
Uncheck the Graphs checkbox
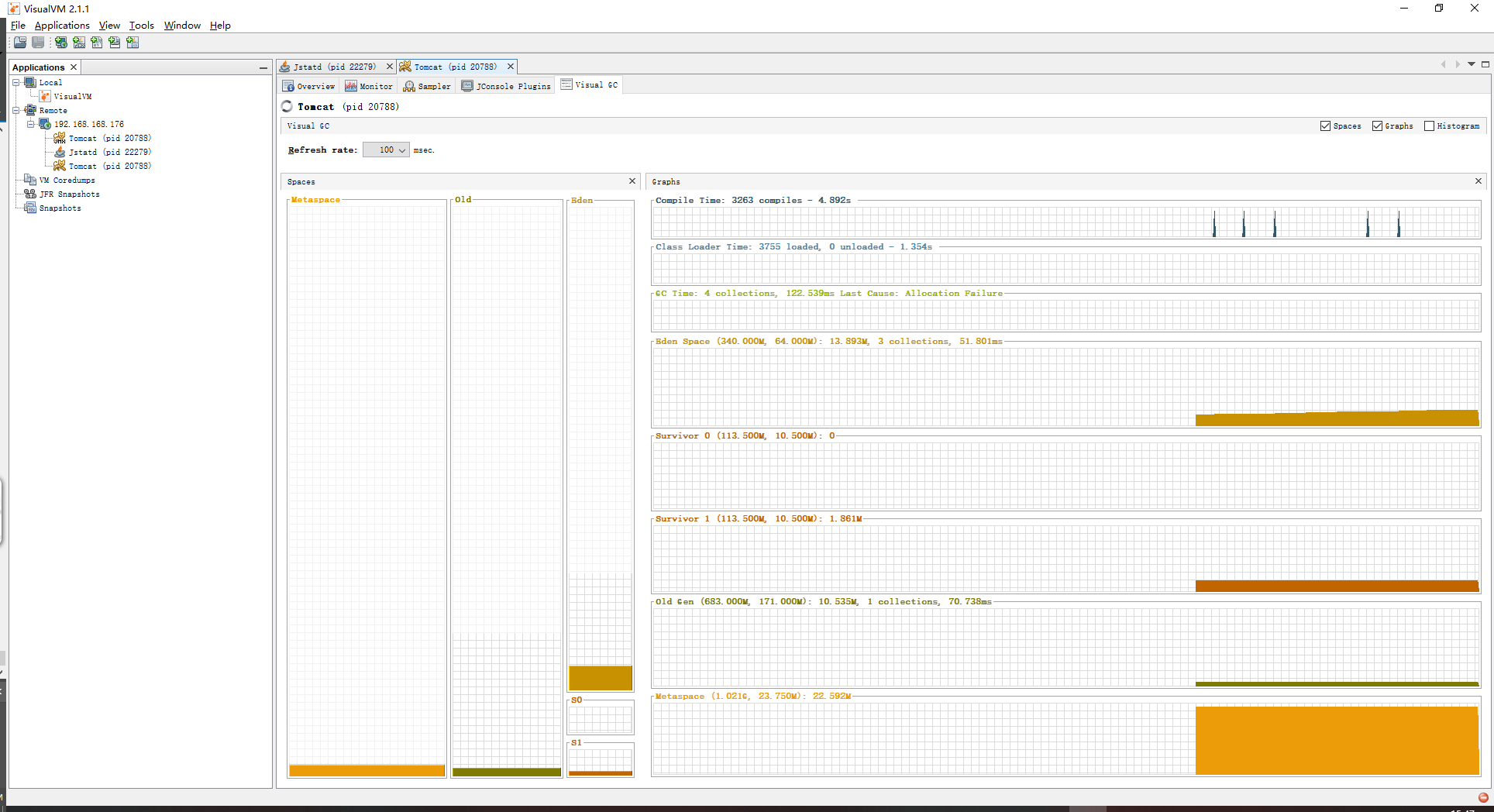click(x=1377, y=126)
